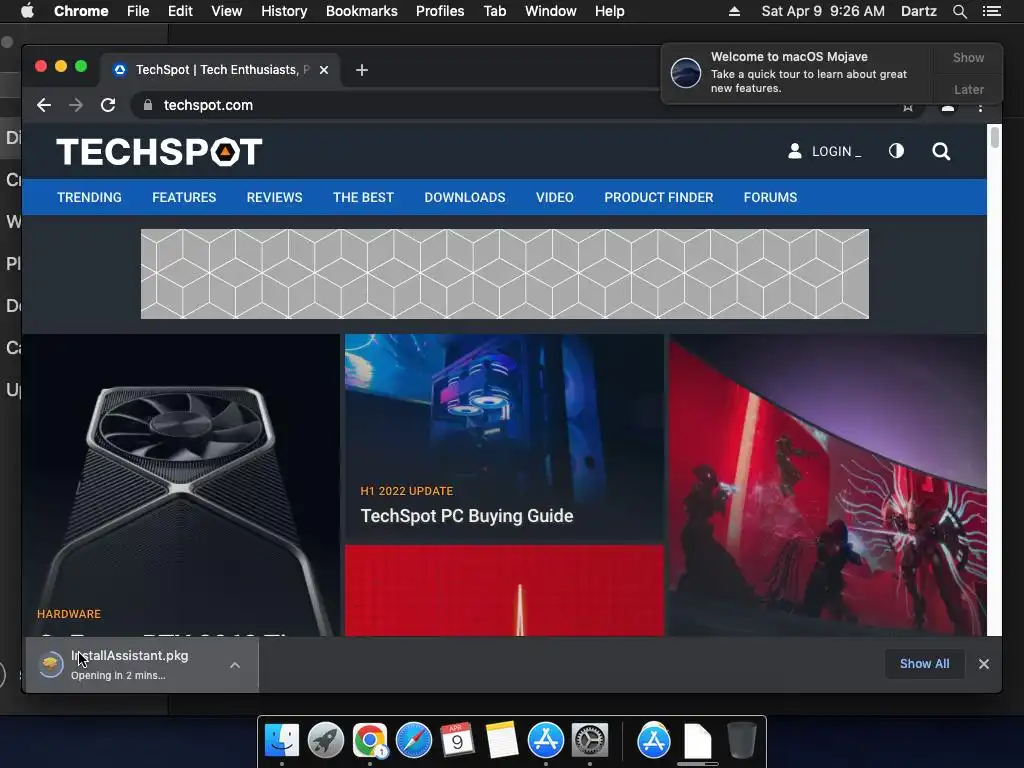Screen dimensions: 1024x768
Task: Open the TechSpot site search
Action: [941, 151]
